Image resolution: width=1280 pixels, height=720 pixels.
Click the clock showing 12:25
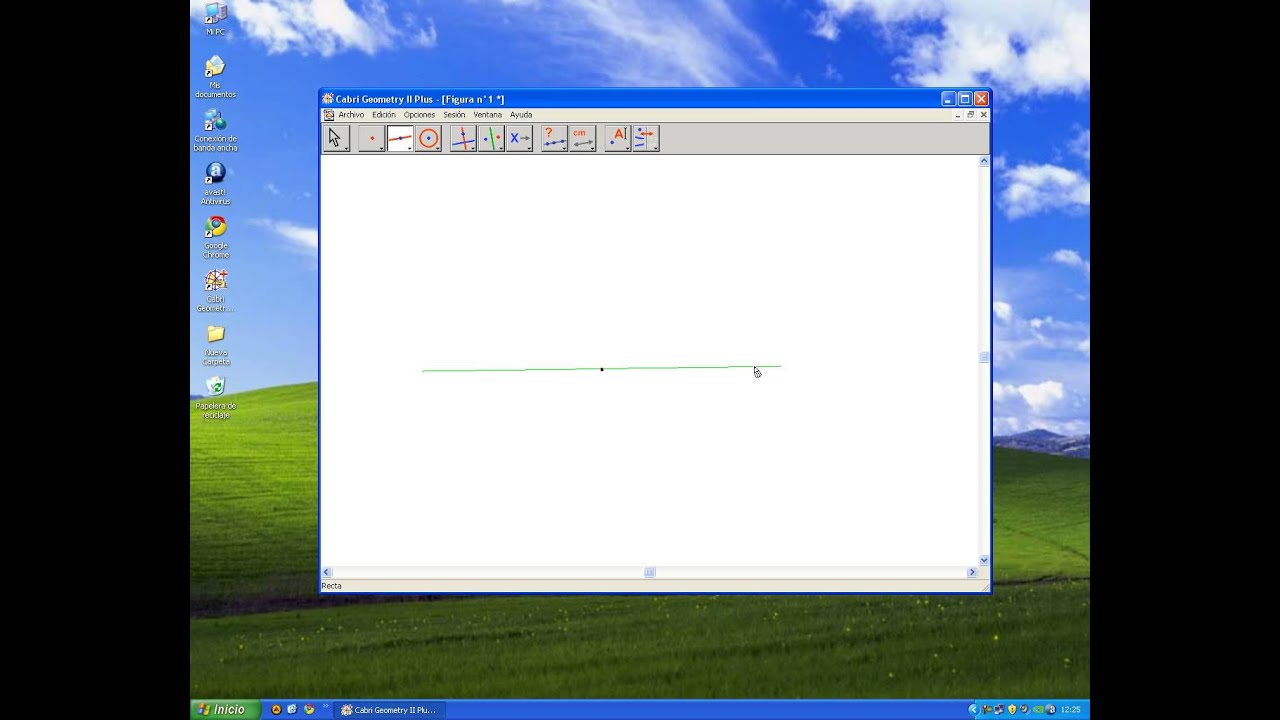[1070, 709]
